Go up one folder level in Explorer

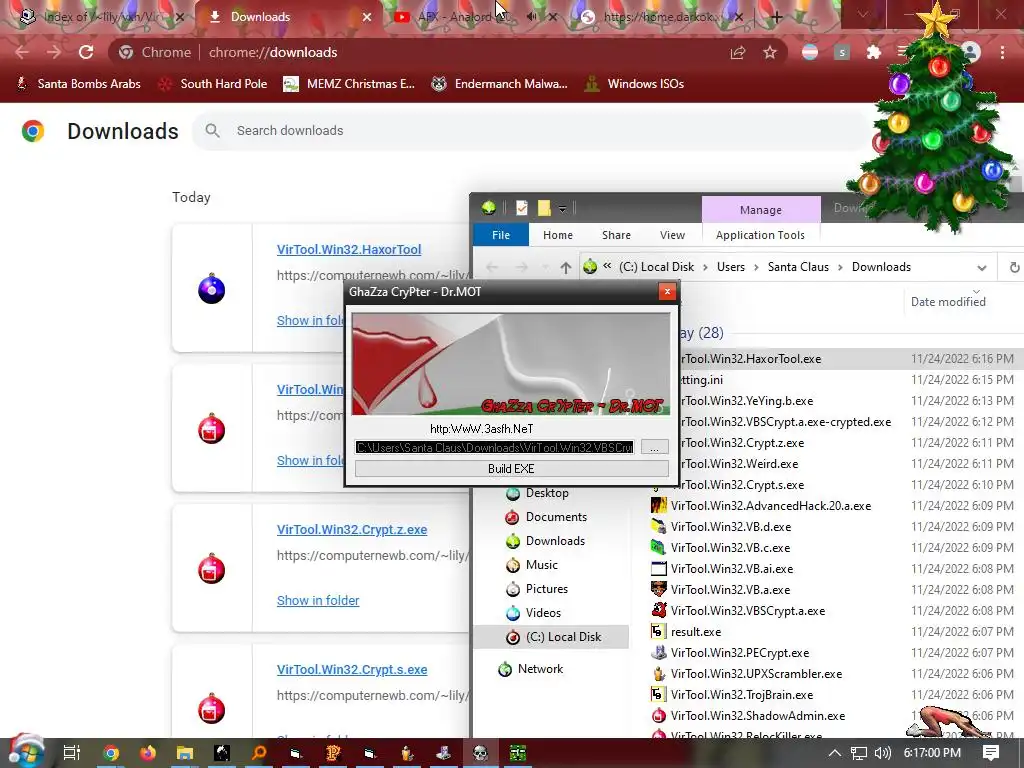tap(566, 267)
